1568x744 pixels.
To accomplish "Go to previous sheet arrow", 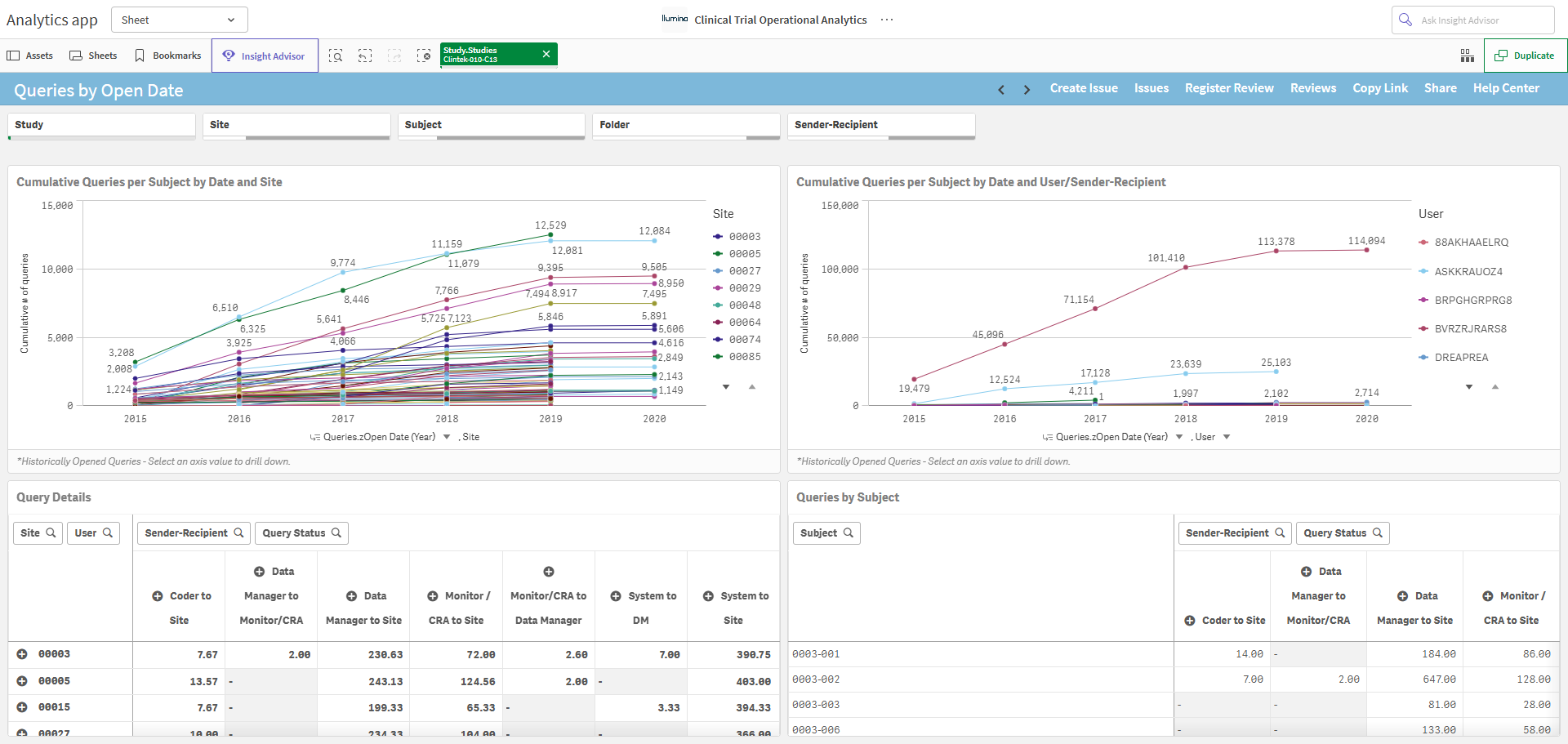I will [x=1001, y=90].
